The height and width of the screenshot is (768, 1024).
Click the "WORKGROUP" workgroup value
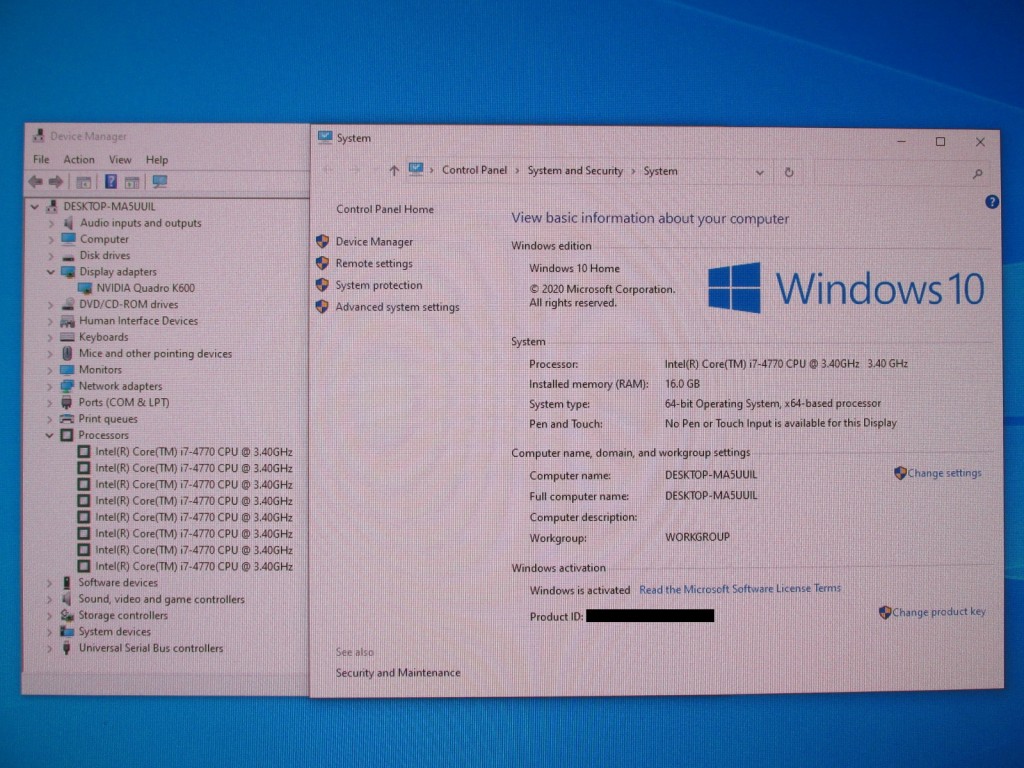pyautogui.click(x=697, y=537)
